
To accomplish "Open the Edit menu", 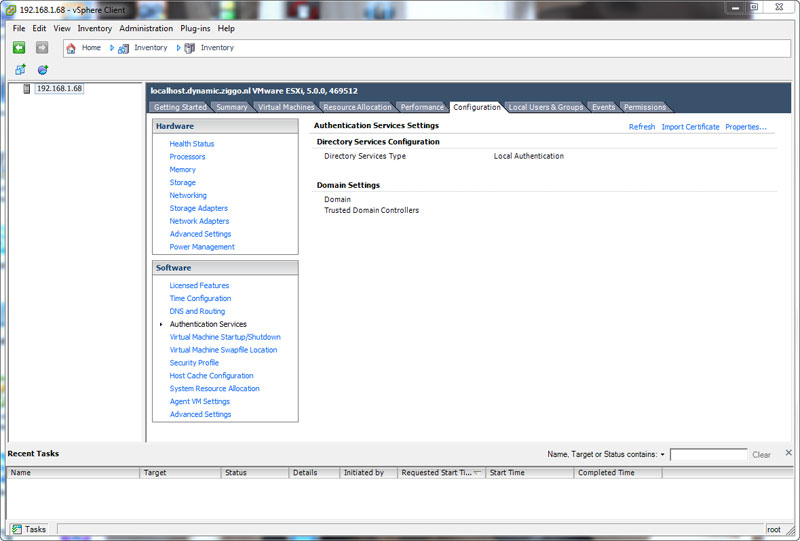I will 39,29.
